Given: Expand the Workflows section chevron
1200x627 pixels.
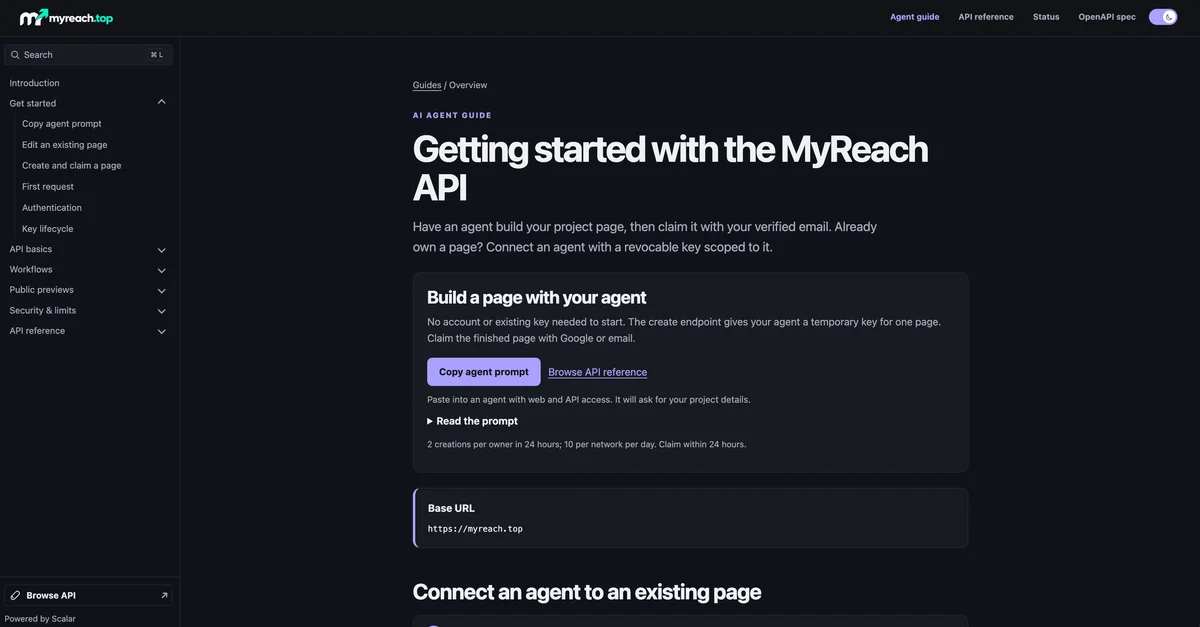Looking at the screenshot, I should (x=162, y=270).
